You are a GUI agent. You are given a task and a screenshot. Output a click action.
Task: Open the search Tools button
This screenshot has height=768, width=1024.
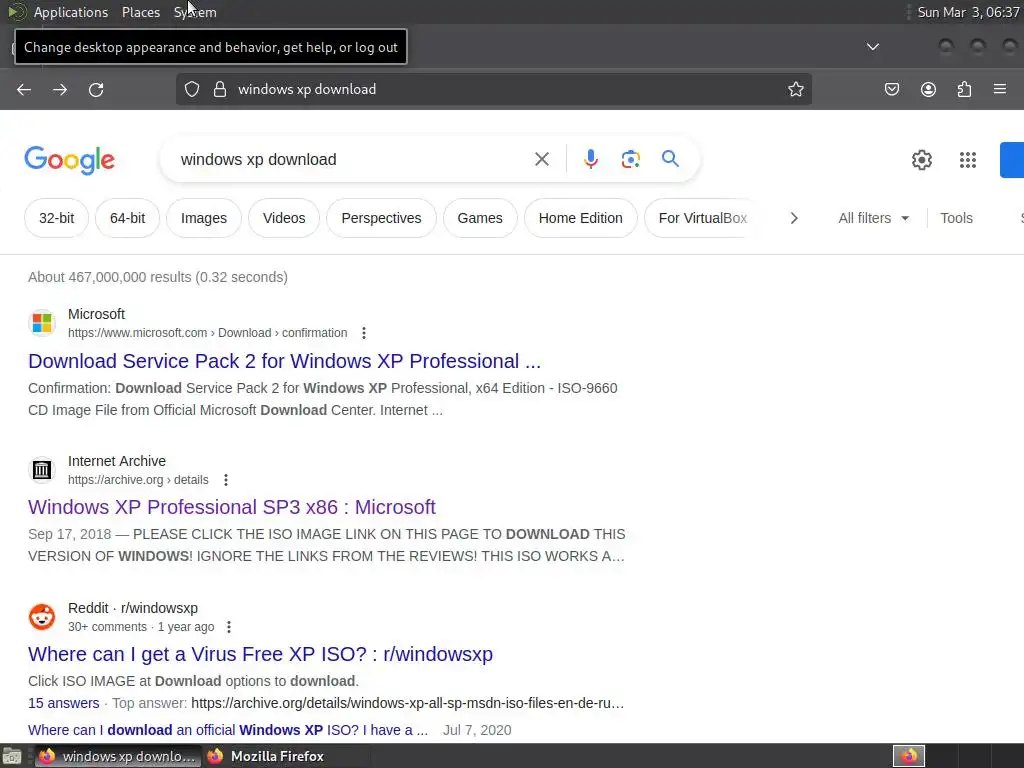click(956, 218)
